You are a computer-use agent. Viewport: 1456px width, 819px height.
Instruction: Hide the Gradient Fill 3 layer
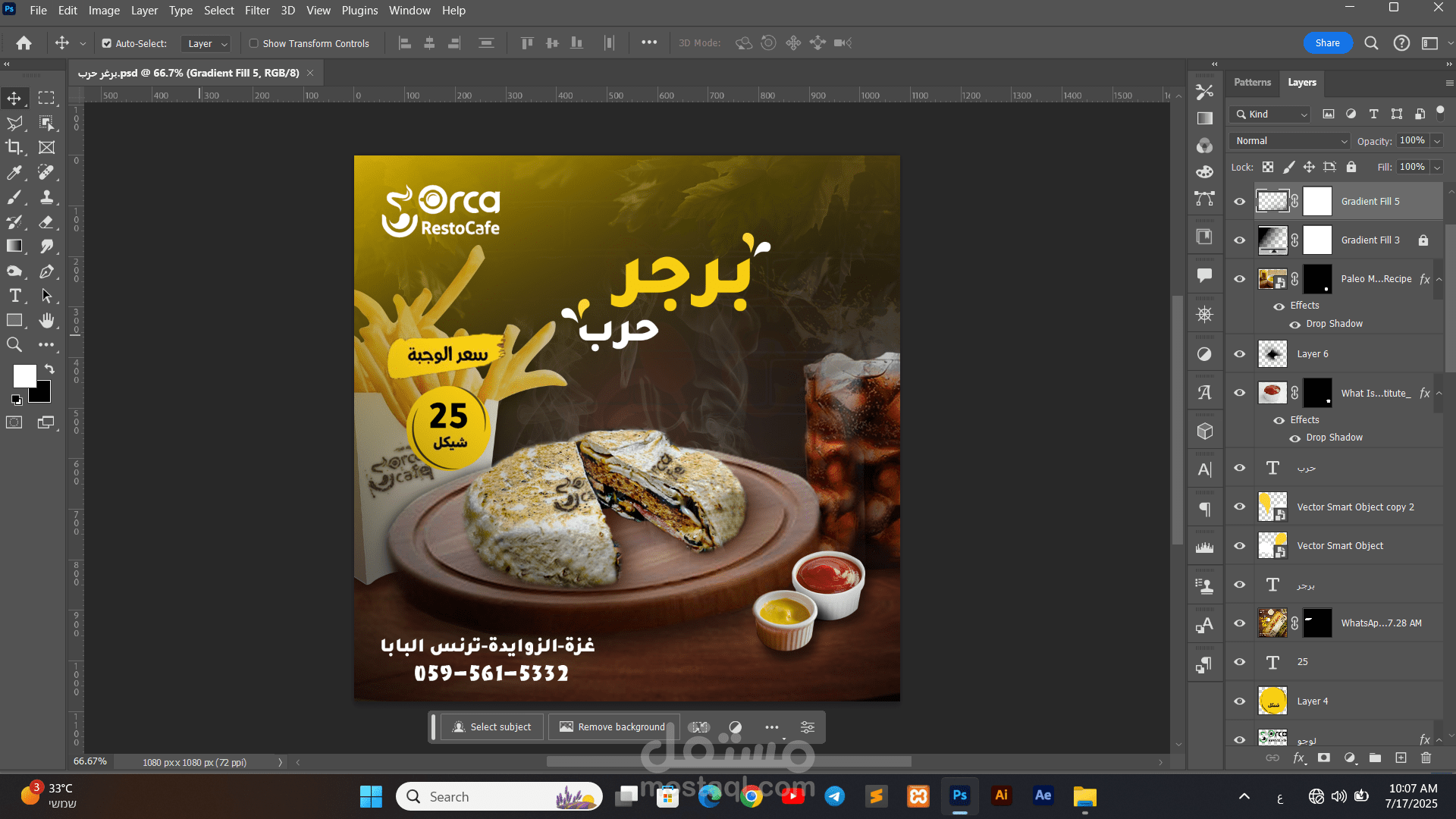[1239, 240]
